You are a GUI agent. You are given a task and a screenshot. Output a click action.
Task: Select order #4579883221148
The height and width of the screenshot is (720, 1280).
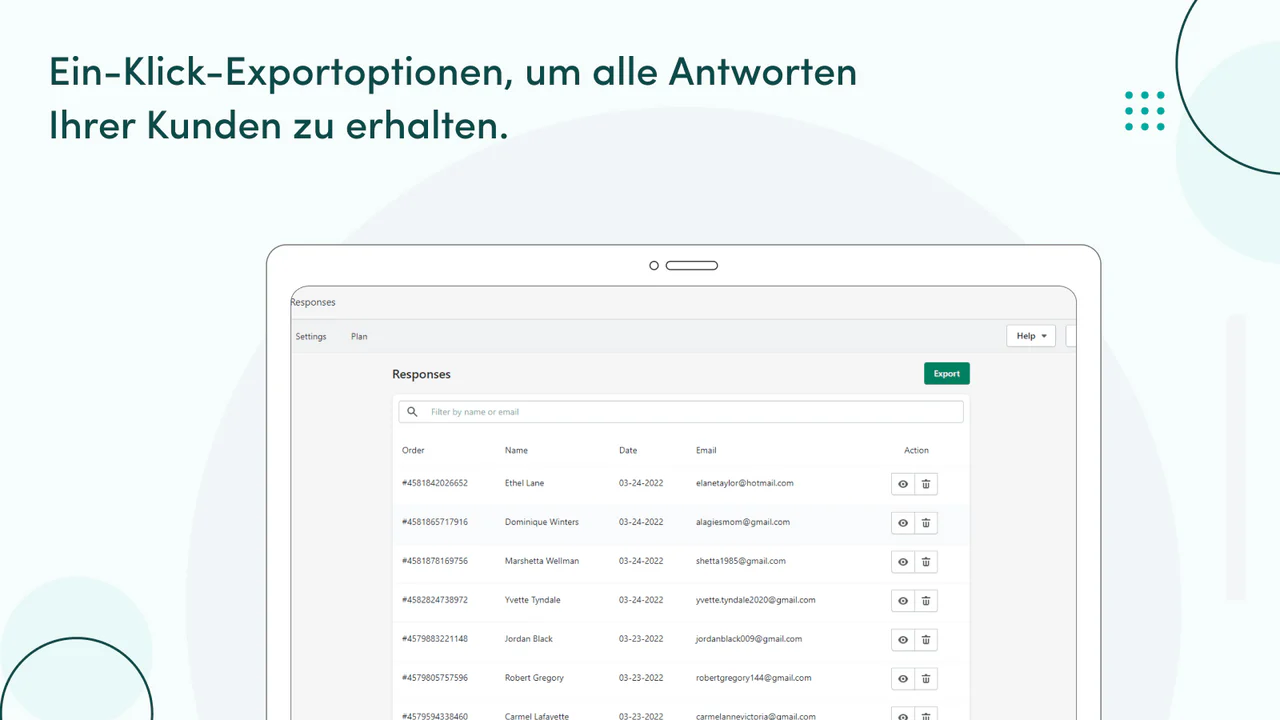click(x=435, y=639)
